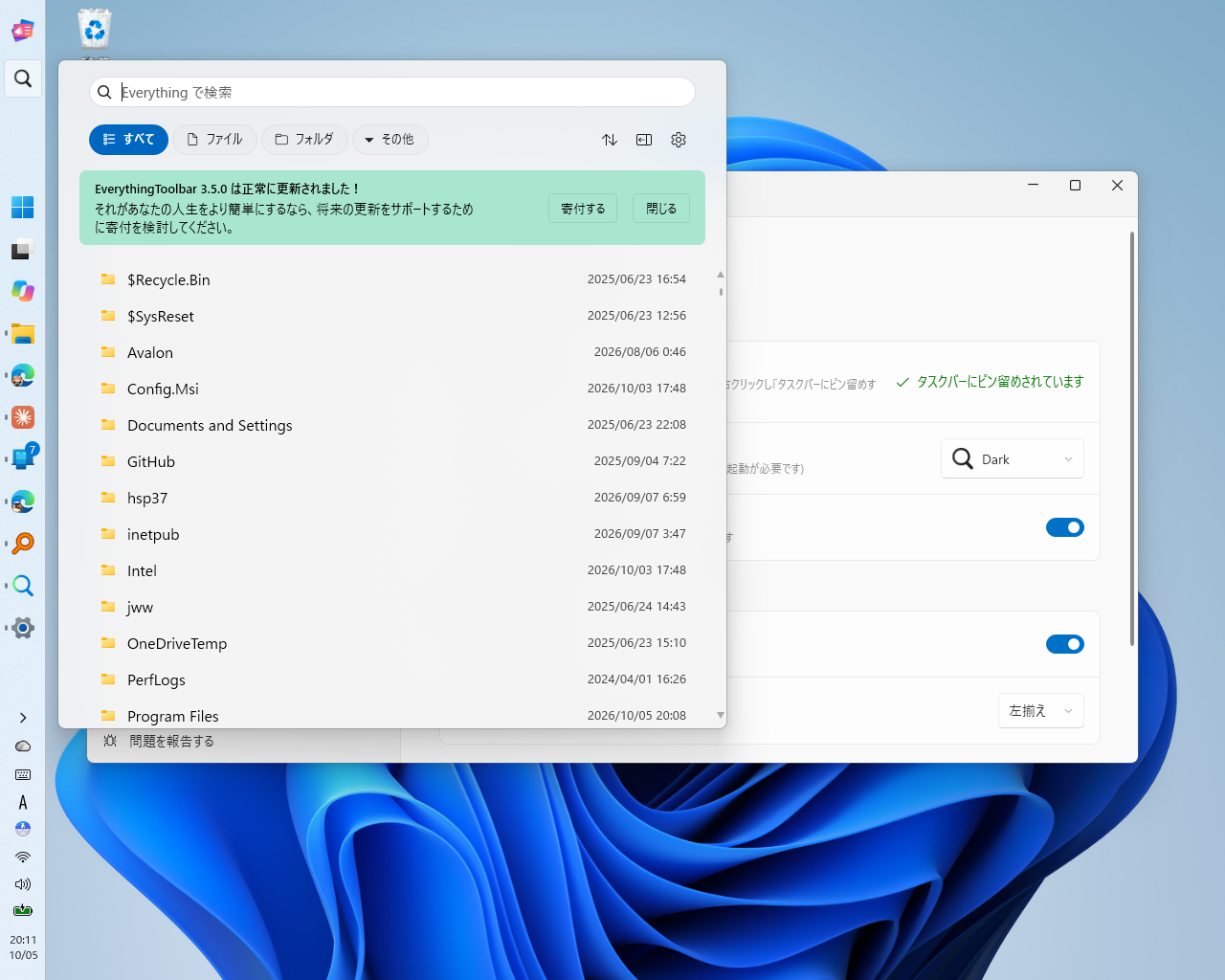
Task: Switch off the toggle below the Dark dropdown
Action: [1065, 527]
